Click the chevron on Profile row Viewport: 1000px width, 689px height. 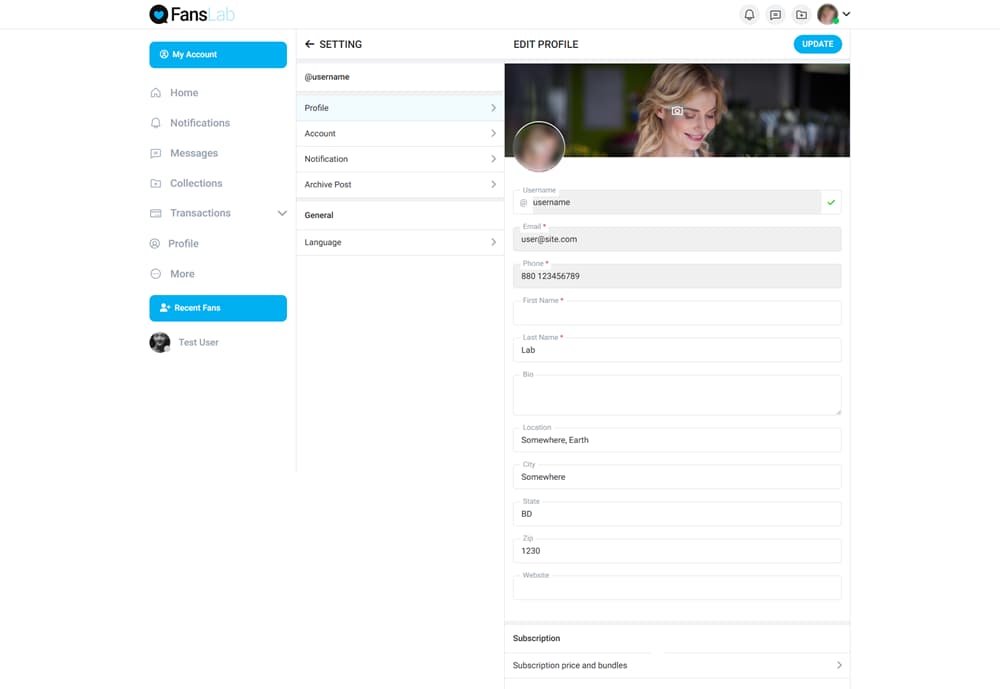[493, 108]
